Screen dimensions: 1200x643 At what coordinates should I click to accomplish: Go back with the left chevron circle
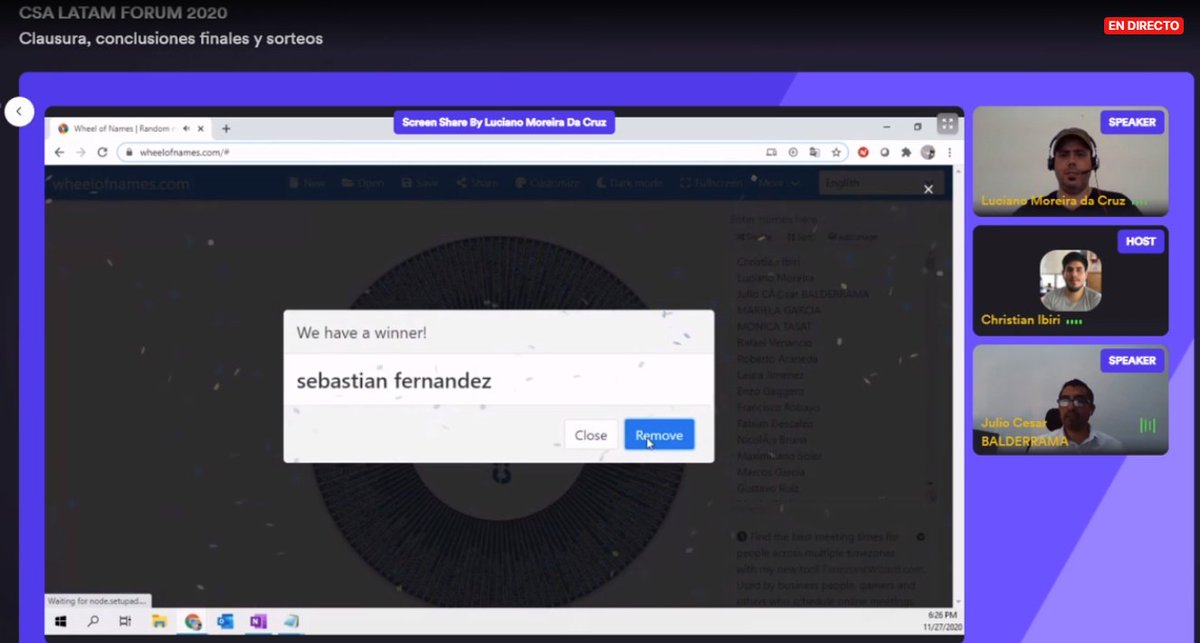(19, 111)
